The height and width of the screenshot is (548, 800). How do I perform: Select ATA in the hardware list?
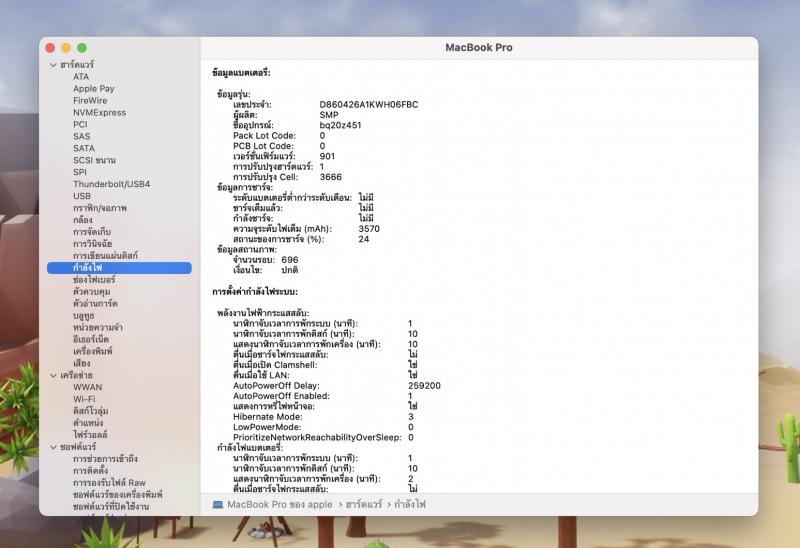tap(81, 77)
